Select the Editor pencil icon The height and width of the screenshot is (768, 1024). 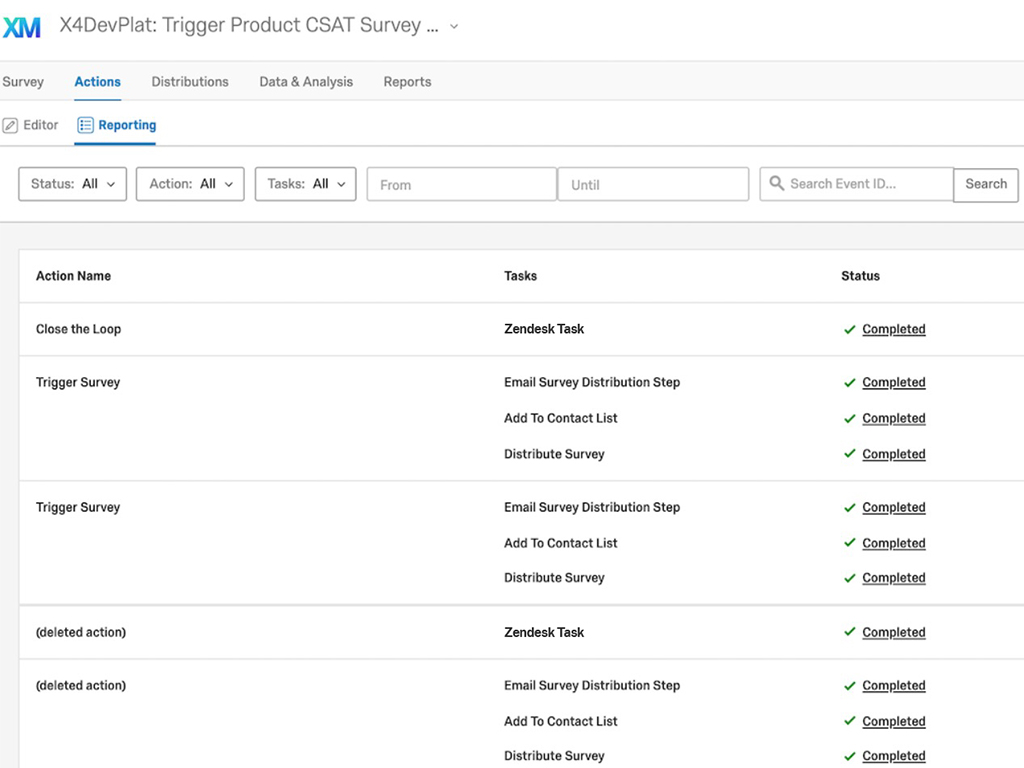[9, 125]
